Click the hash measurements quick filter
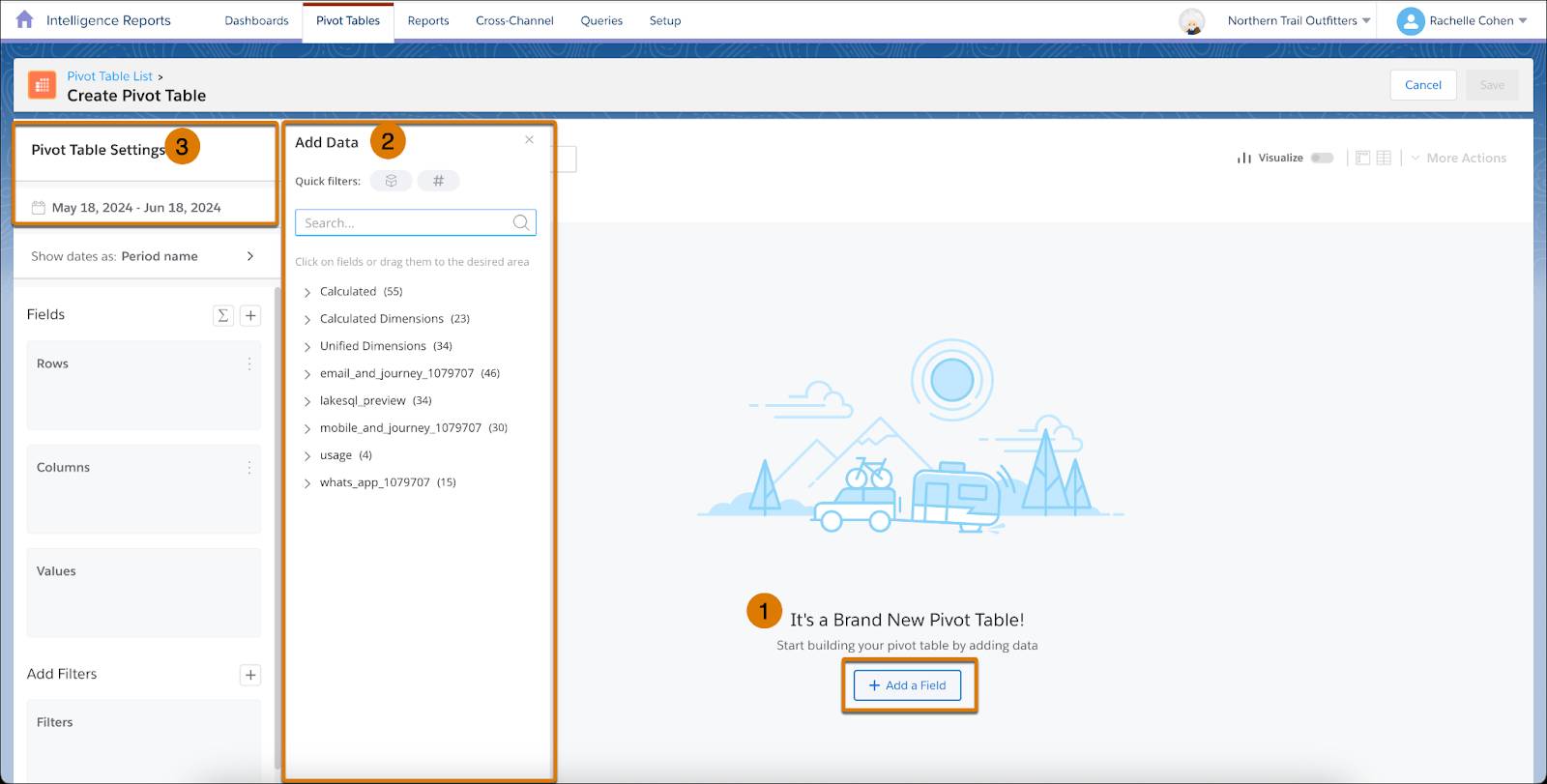Viewport: 1547px width, 784px height. [438, 181]
